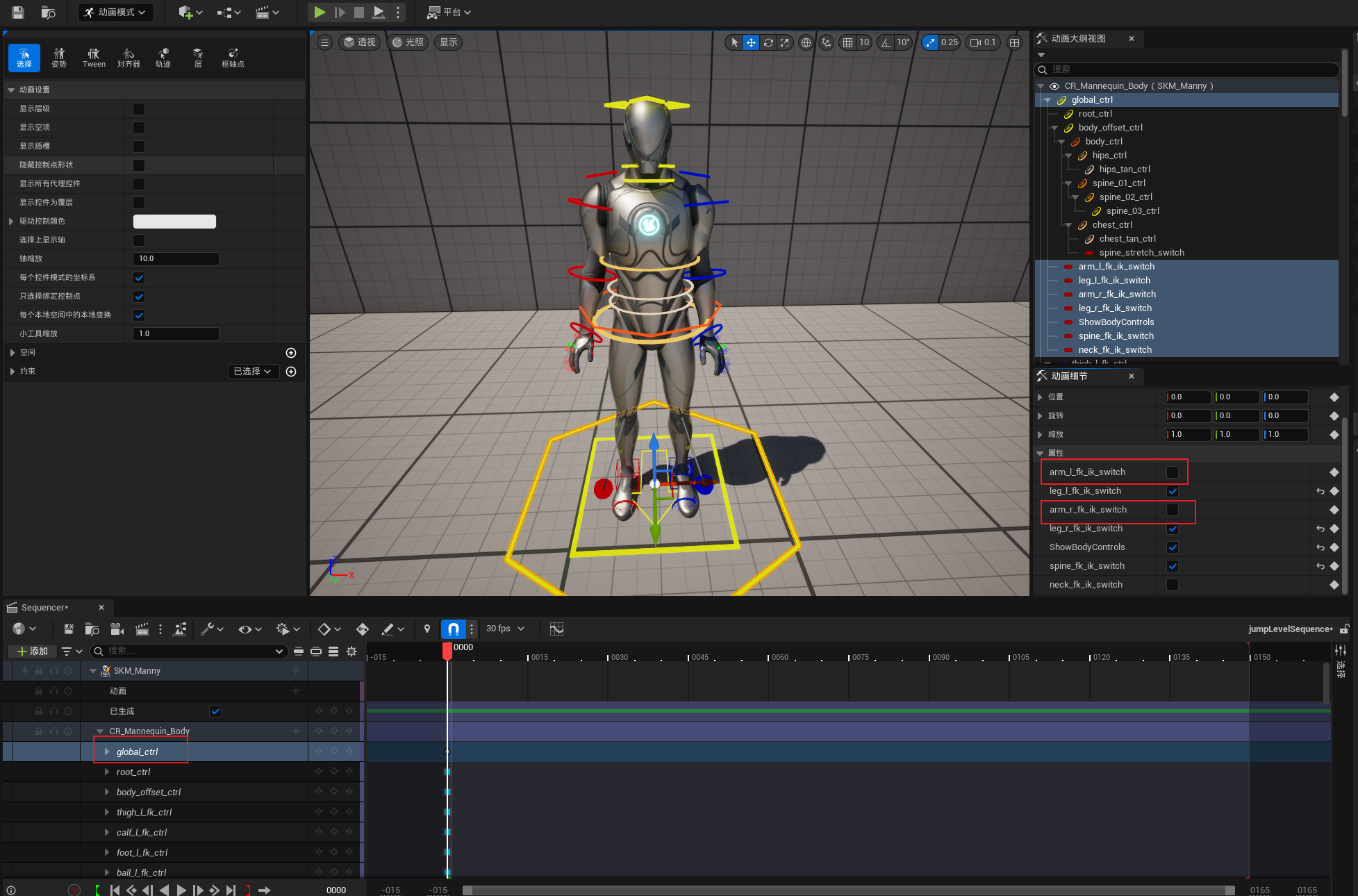Click the 添加 button in Sequencer
This screenshot has height=896, width=1358.
(33, 651)
